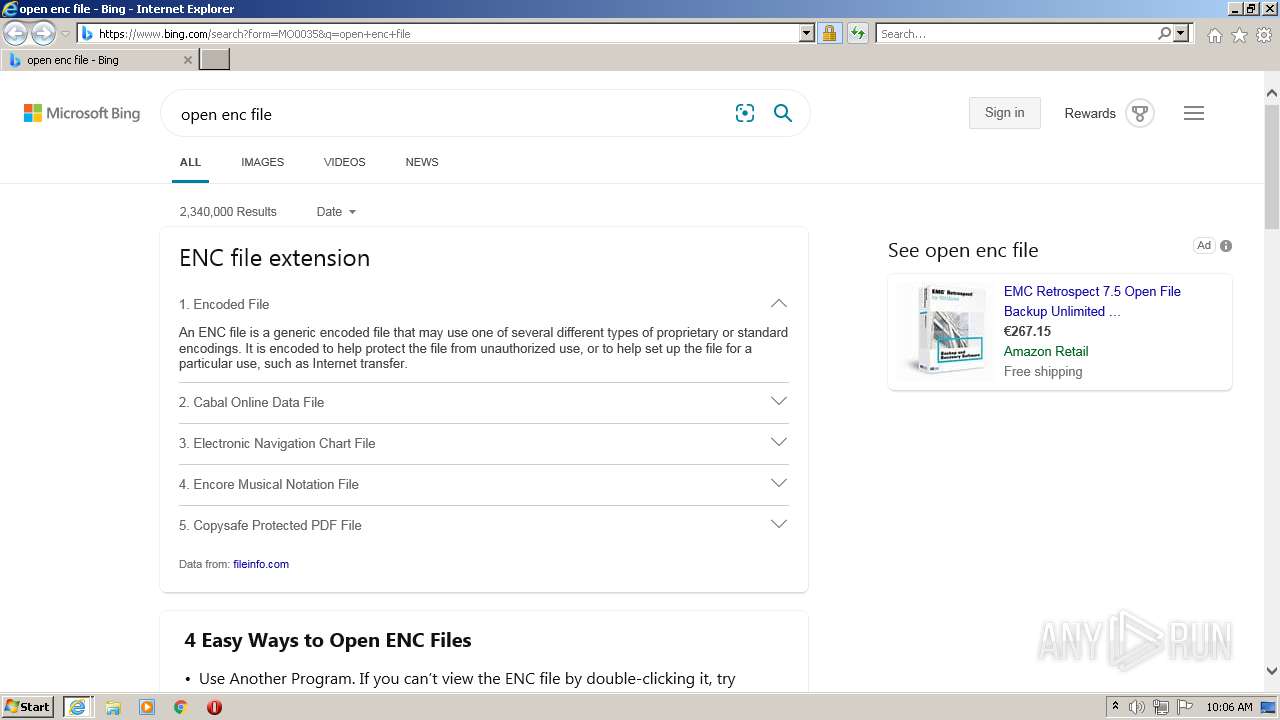The height and width of the screenshot is (720, 1280).
Task: Open the media player taskbar icon
Action: 147,707
